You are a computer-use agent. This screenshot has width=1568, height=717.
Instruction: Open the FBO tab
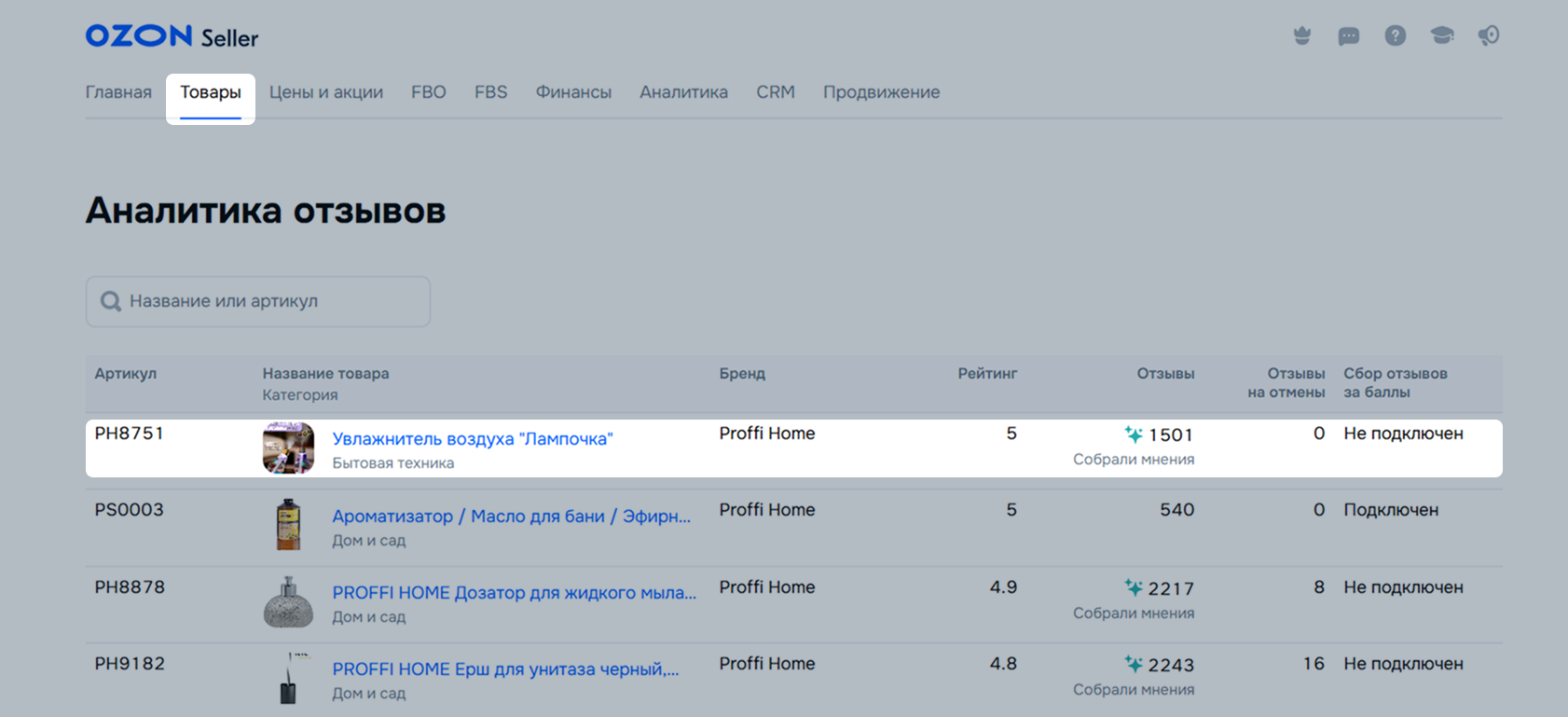pos(429,92)
